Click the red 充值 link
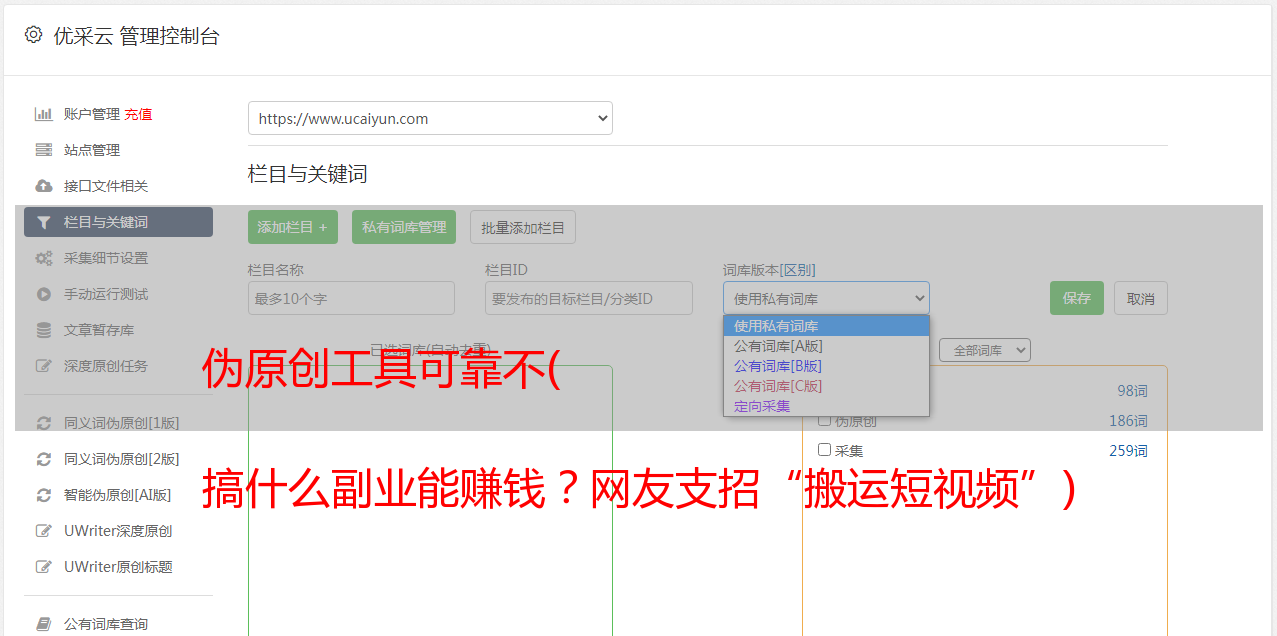The image size is (1277, 636). coord(138,114)
